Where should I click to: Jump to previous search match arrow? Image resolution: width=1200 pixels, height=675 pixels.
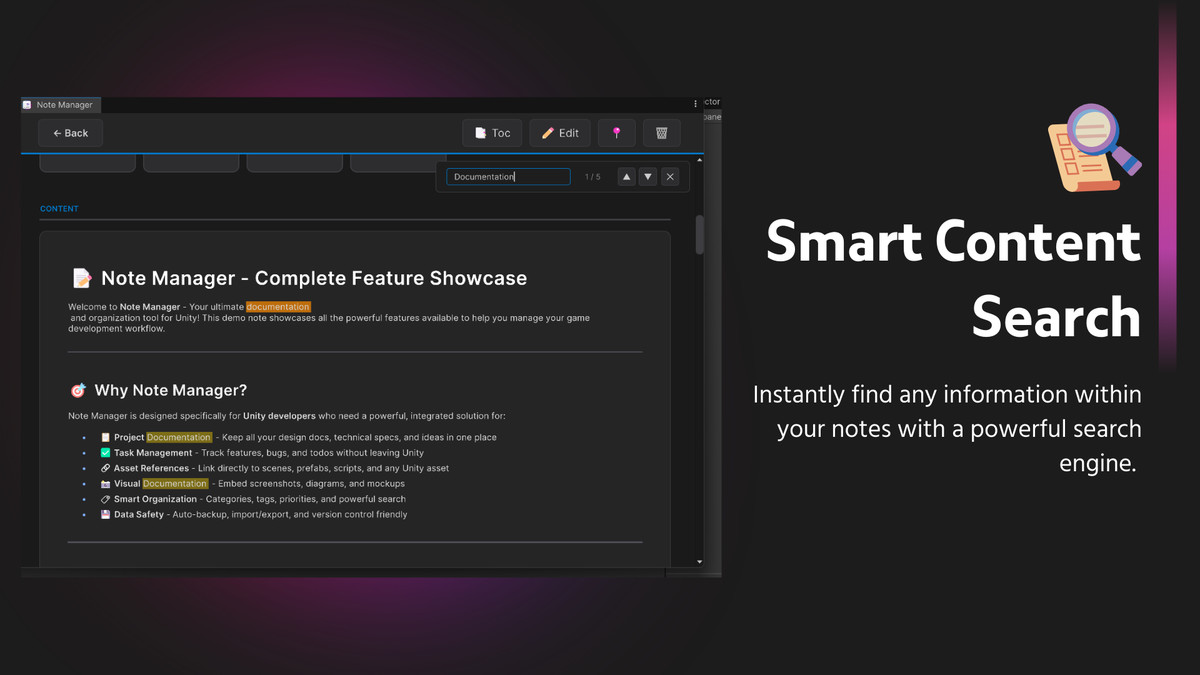click(626, 177)
